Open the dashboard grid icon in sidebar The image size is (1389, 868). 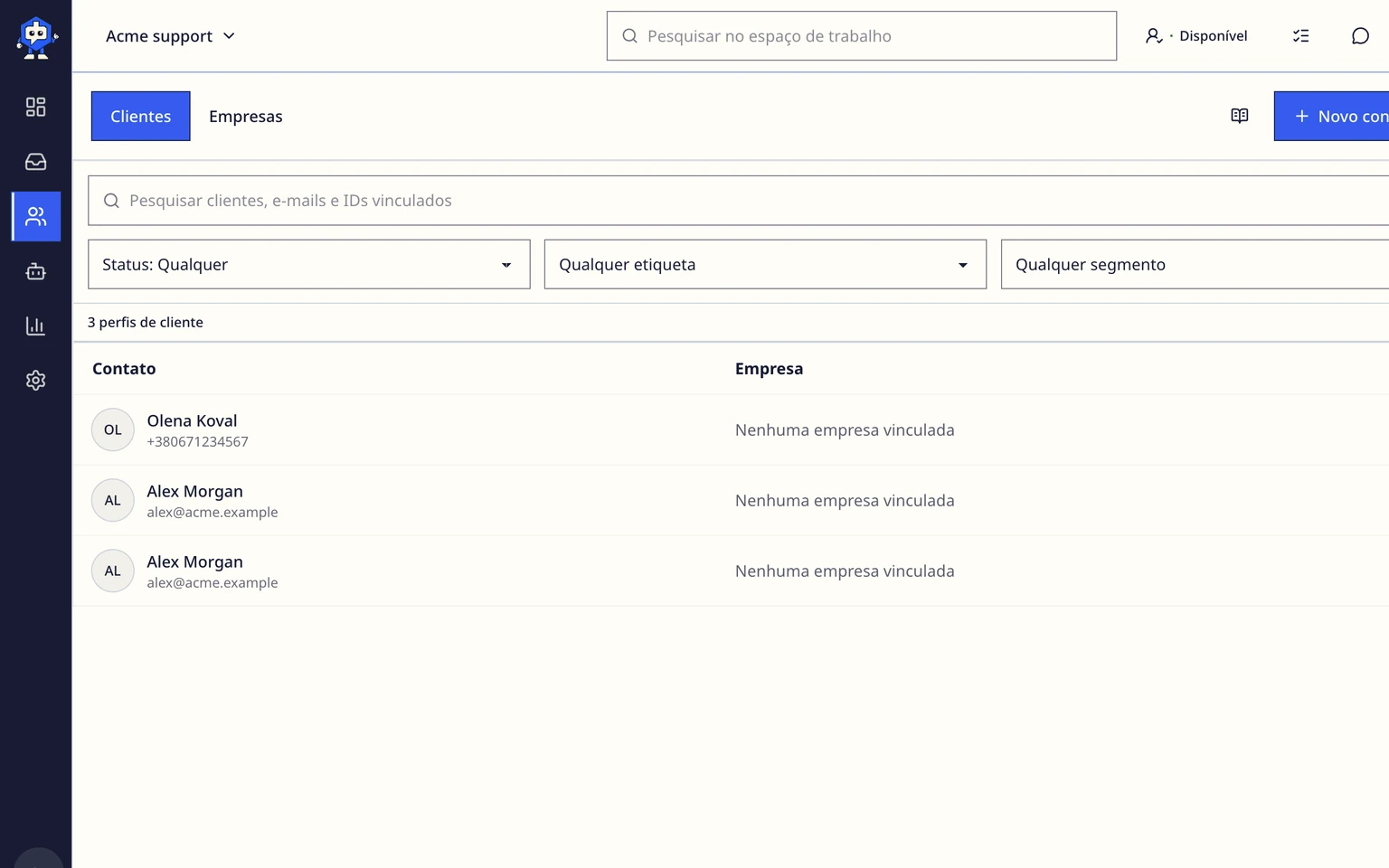[36, 107]
